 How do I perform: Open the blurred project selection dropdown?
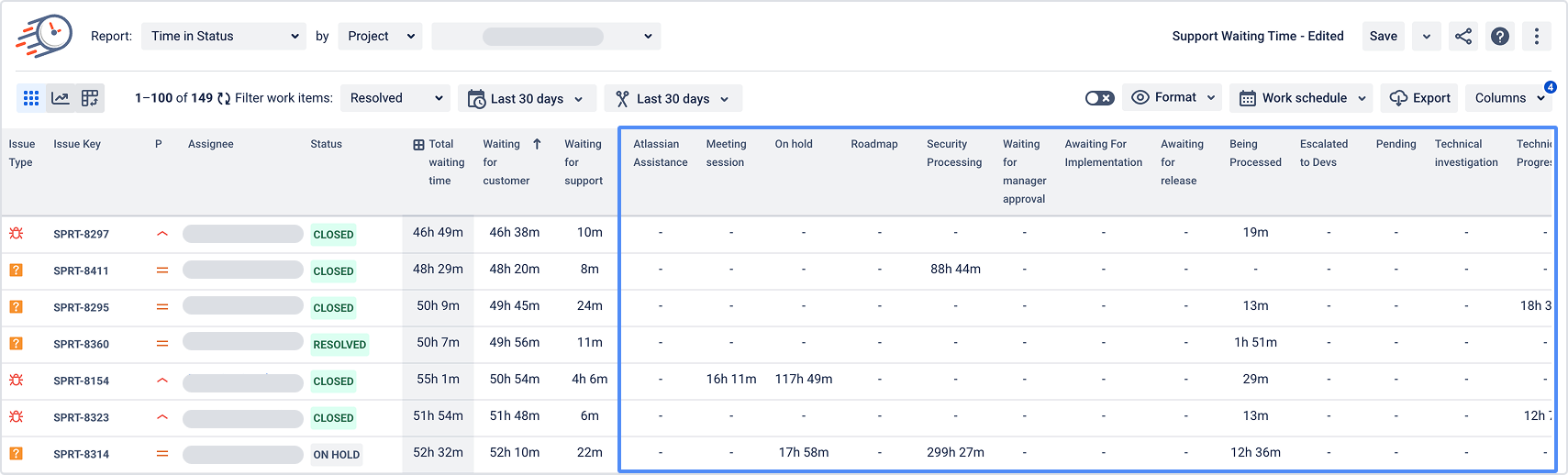546,36
